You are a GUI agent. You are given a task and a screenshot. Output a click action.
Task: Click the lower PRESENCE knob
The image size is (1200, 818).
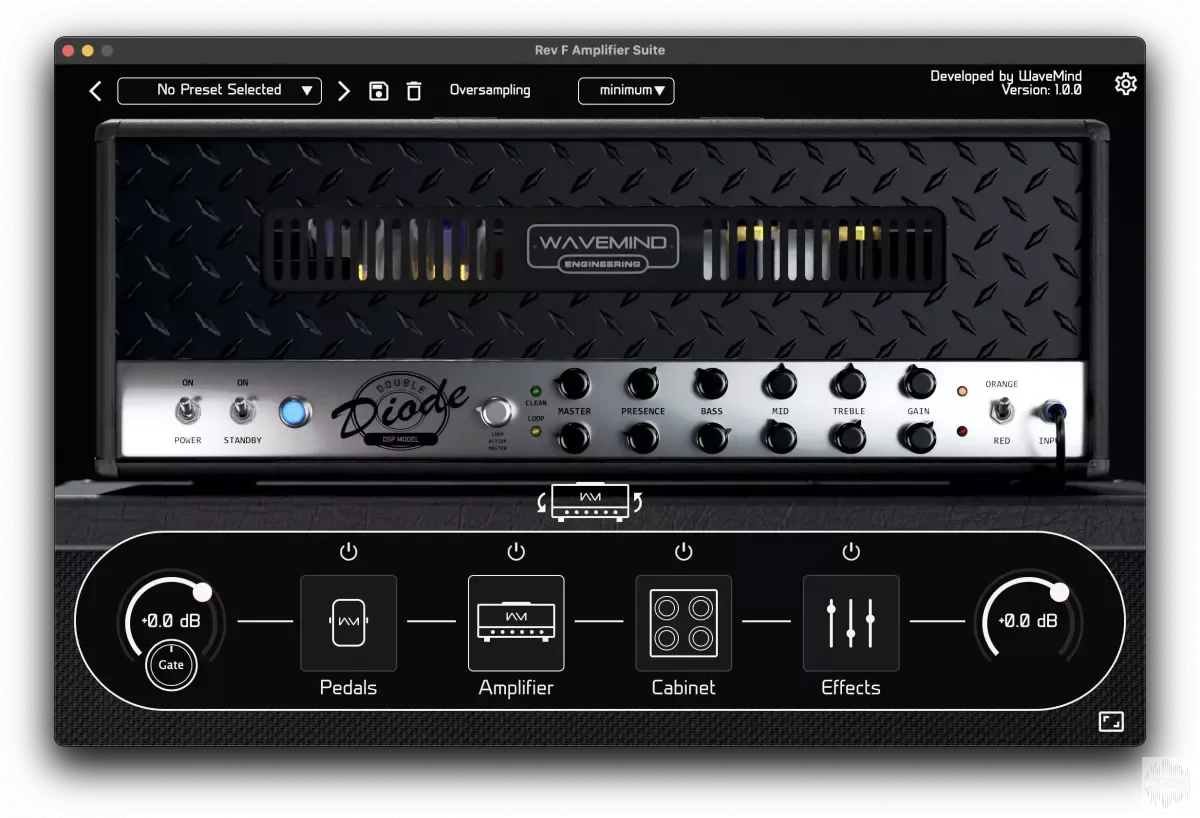(x=642, y=437)
